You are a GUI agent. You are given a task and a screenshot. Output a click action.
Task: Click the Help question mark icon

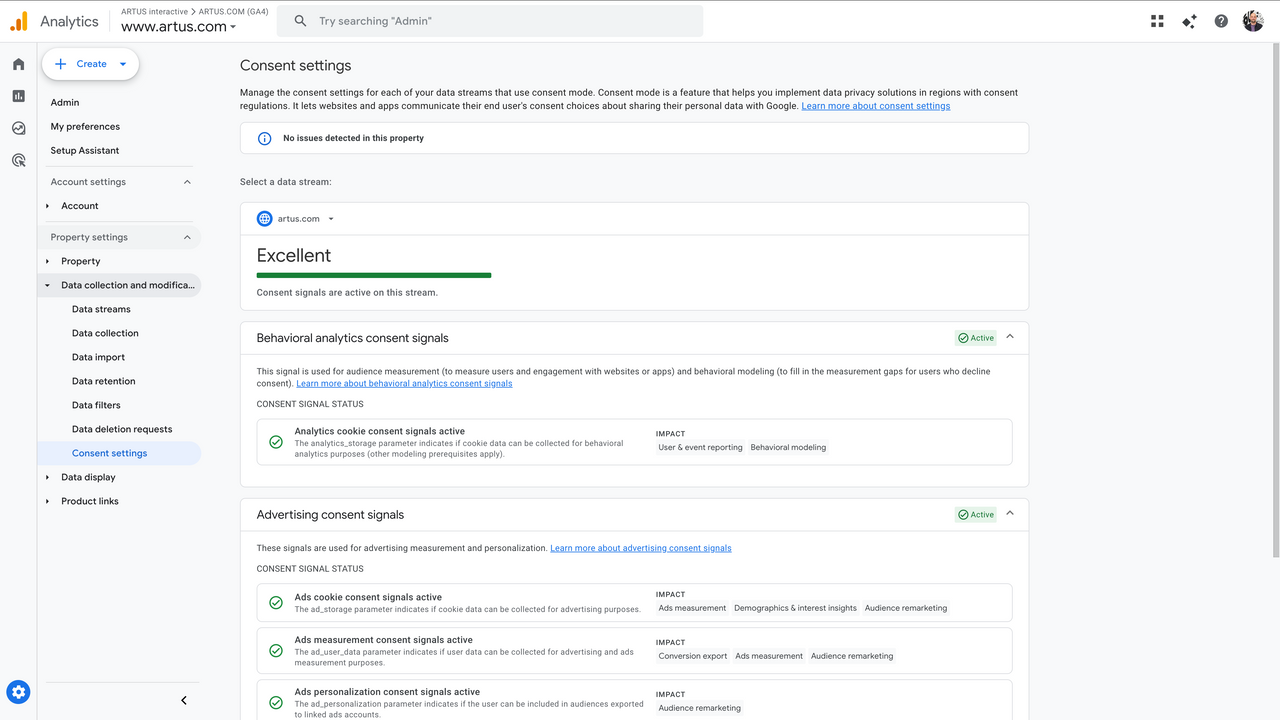coord(1221,21)
